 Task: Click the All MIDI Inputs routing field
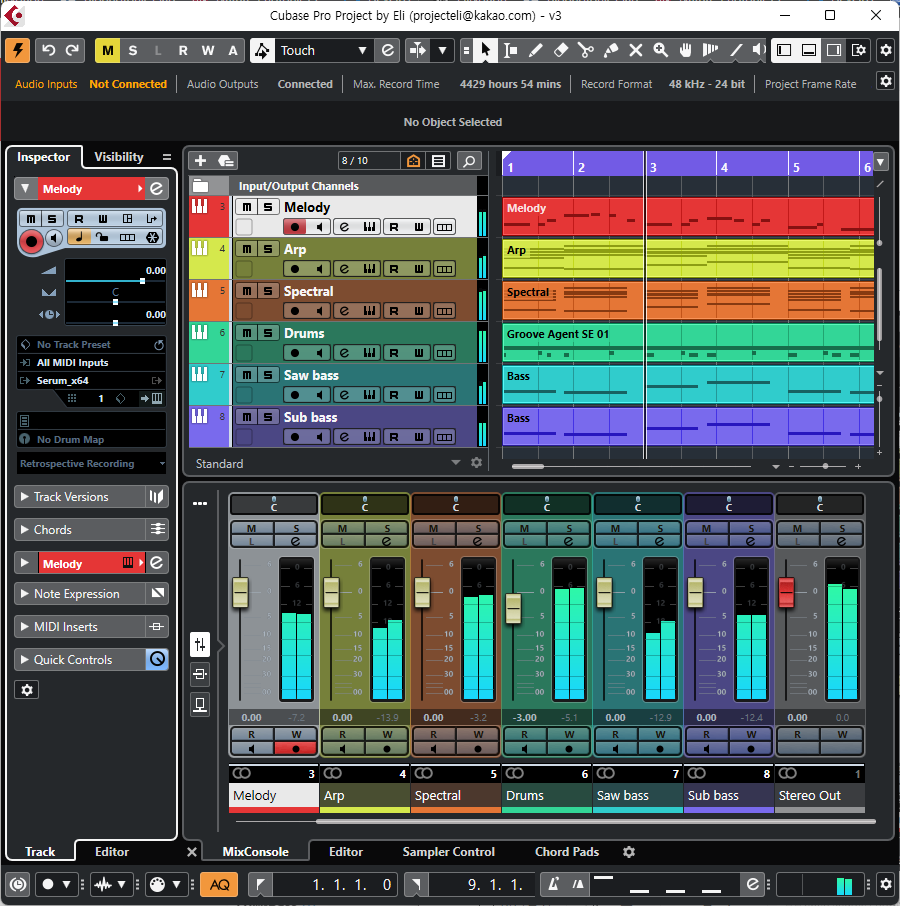point(91,363)
